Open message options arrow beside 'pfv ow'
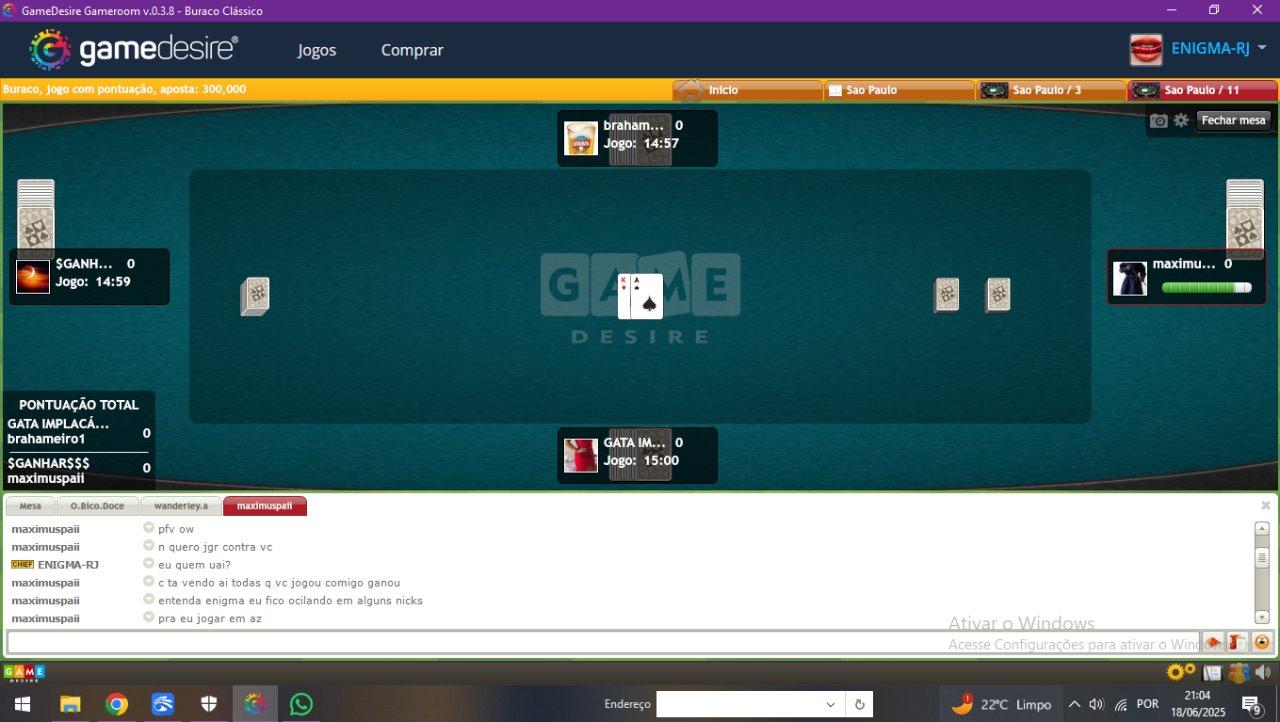 (x=148, y=529)
